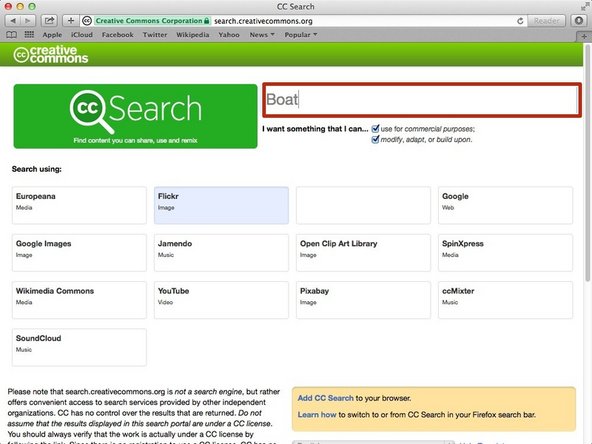Viewport: 592px width, 444px height.
Task: Click the CC Search magnifier banner
Action: coord(136,116)
